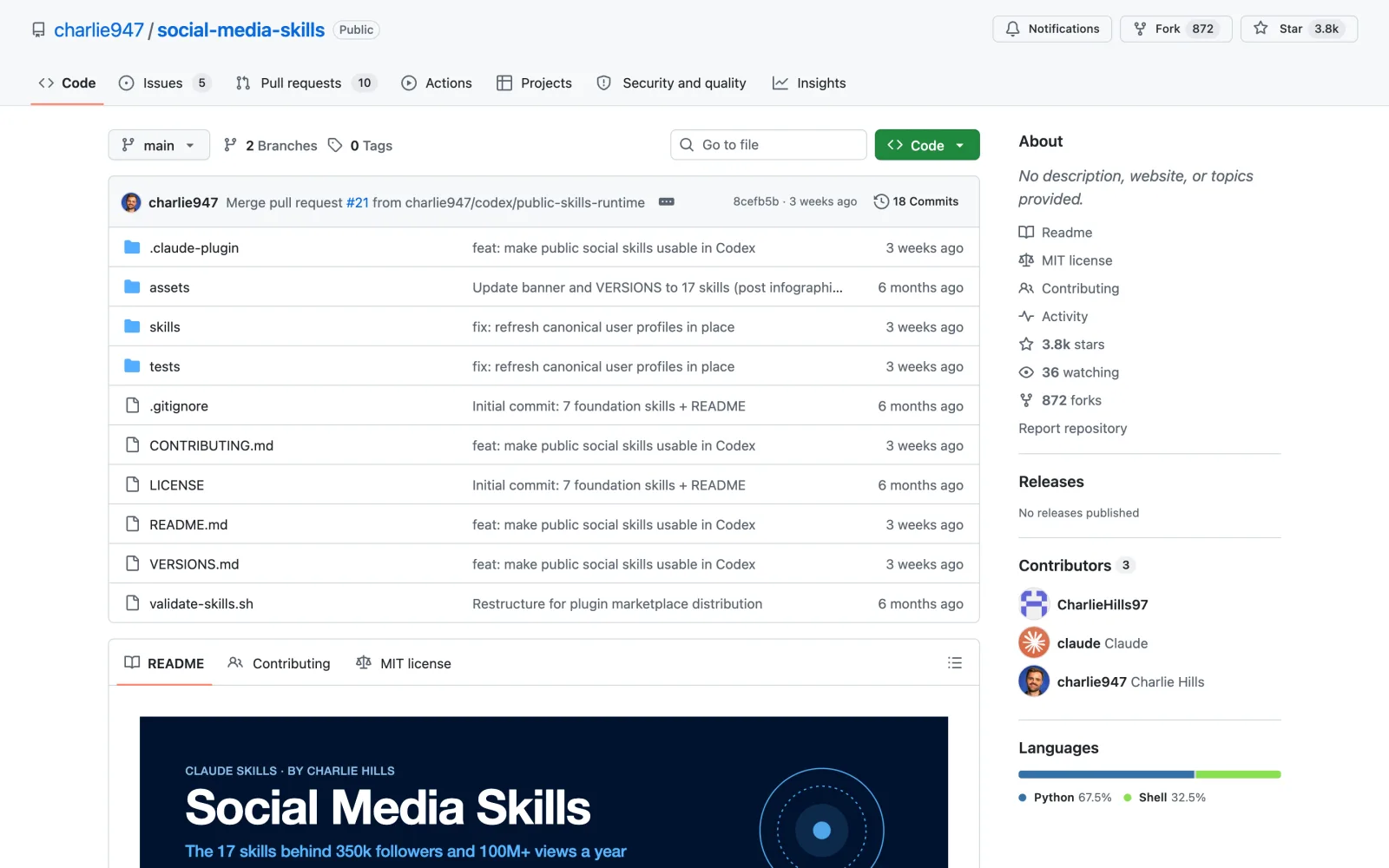Open README.md file

188,524
